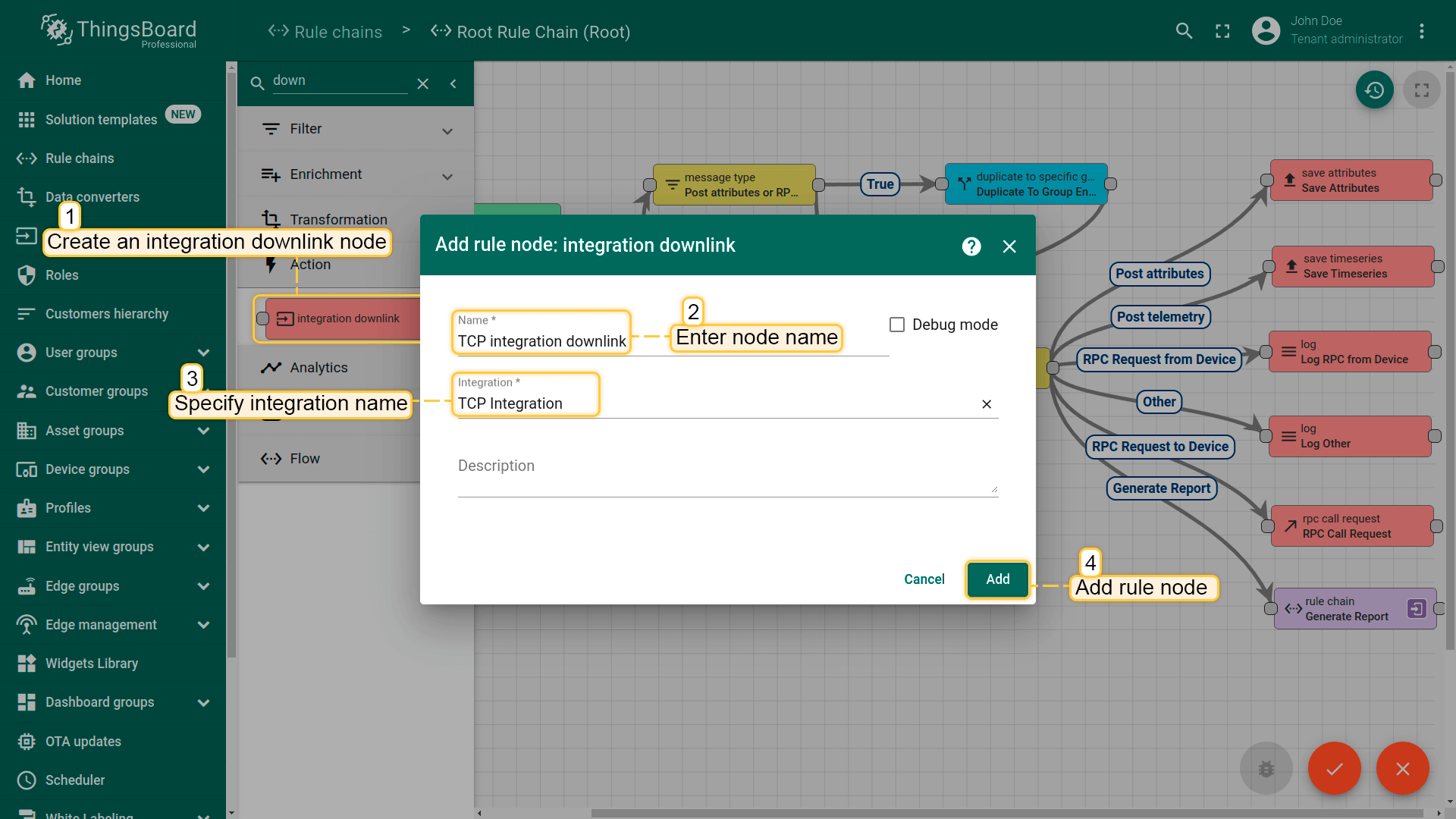The image size is (1456, 819).
Task: Toggle fullscreen icon in top bar
Action: pyautogui.click(x=1222, y=31)
